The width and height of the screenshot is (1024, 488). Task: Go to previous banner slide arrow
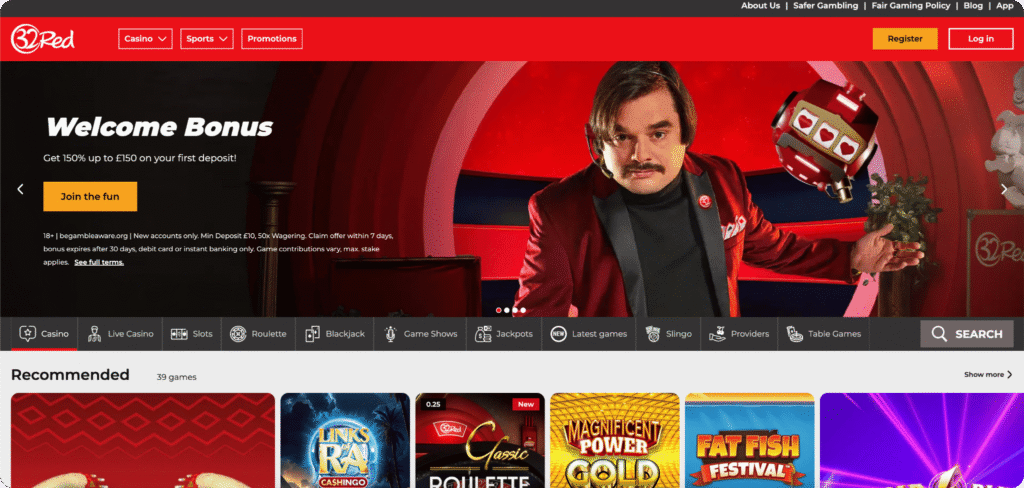pyautogui.click(x=20, y=189)
